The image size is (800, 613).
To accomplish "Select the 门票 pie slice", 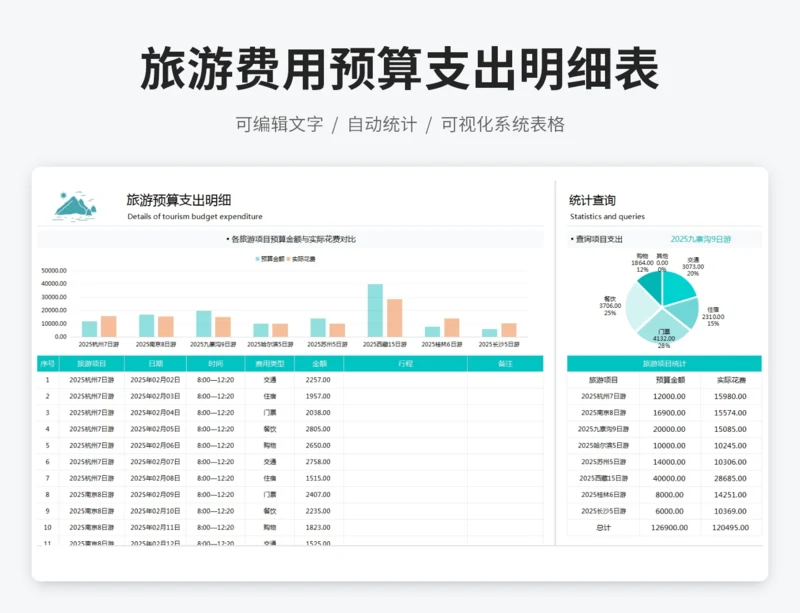I will (662, 327).
